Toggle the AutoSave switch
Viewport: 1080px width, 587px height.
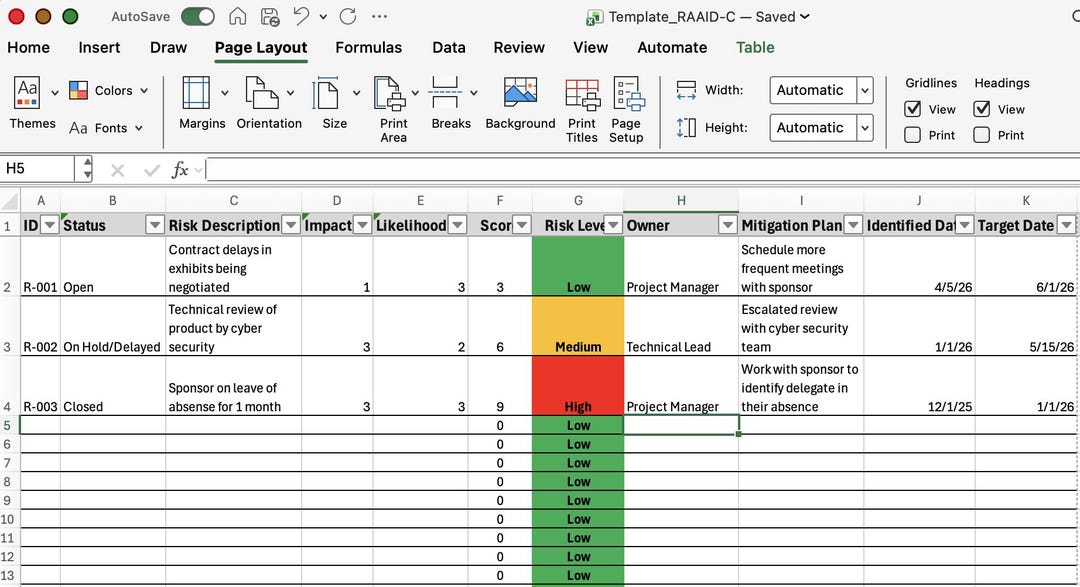click(198, 17)
